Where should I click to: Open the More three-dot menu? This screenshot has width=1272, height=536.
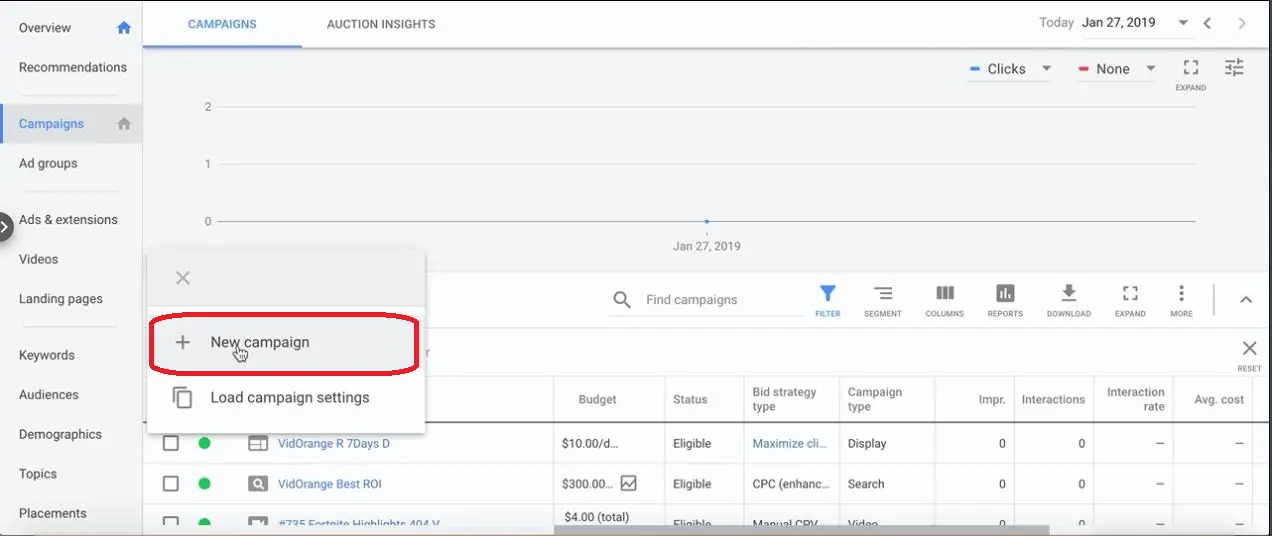point(1181,294)
